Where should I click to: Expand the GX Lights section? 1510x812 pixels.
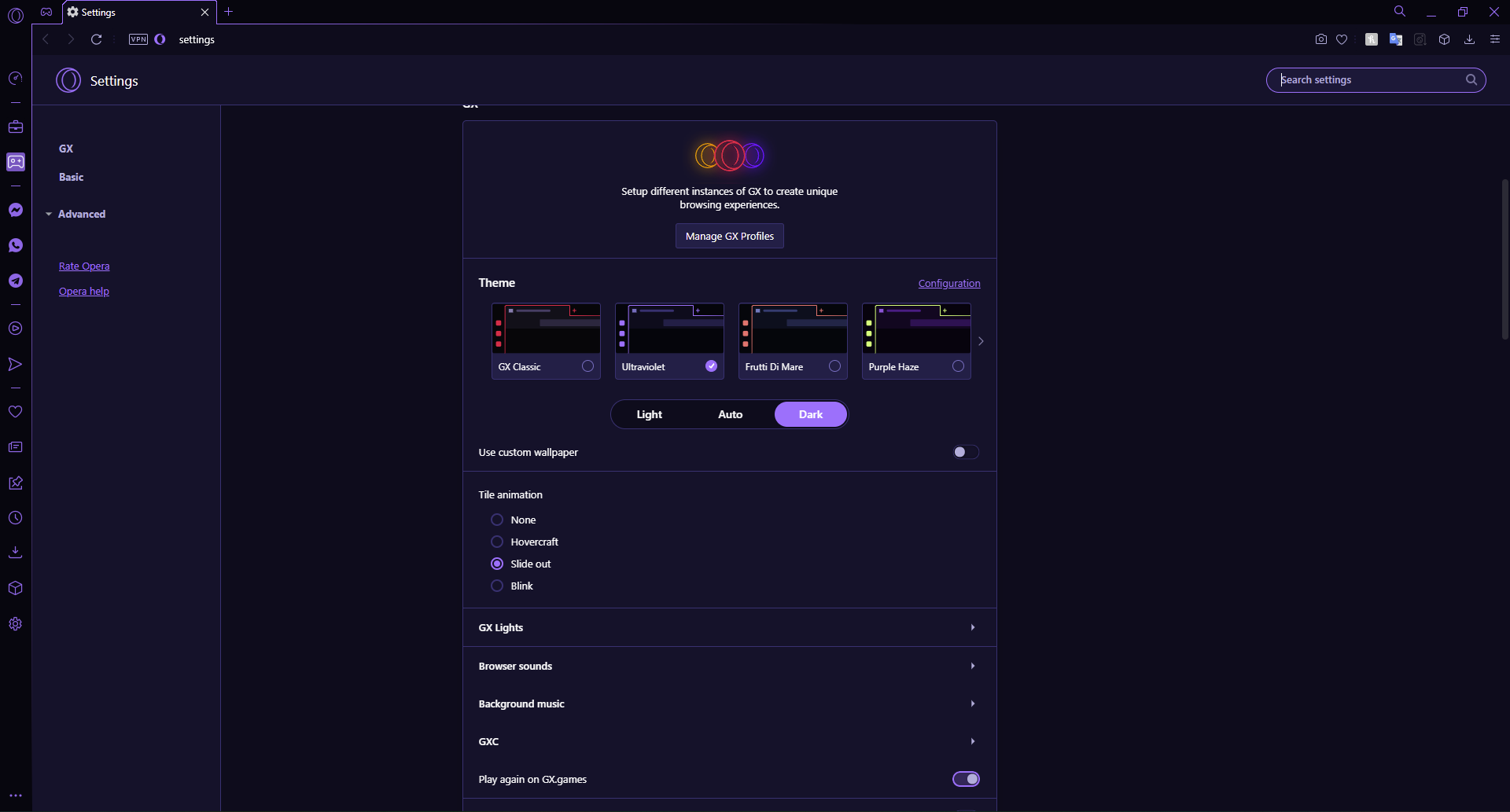(729, 627)
